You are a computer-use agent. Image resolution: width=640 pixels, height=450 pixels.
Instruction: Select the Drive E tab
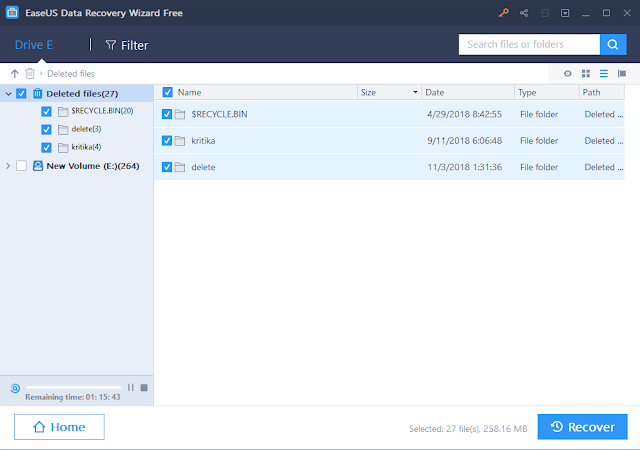[33, 45]
